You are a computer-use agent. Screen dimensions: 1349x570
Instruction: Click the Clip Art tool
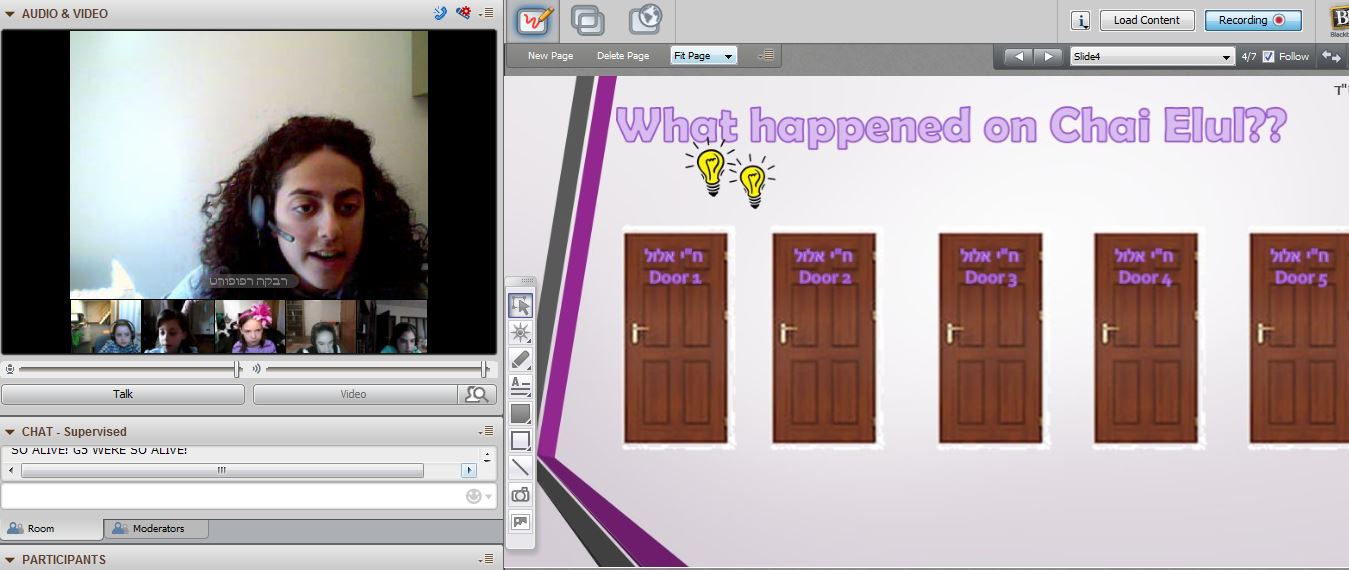click(x=520, y=521)
